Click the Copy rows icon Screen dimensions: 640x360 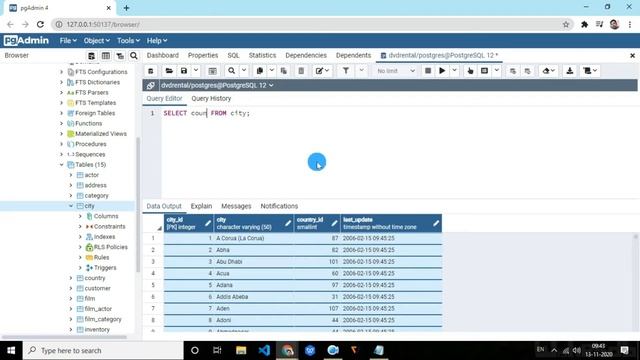click(260, 71)
